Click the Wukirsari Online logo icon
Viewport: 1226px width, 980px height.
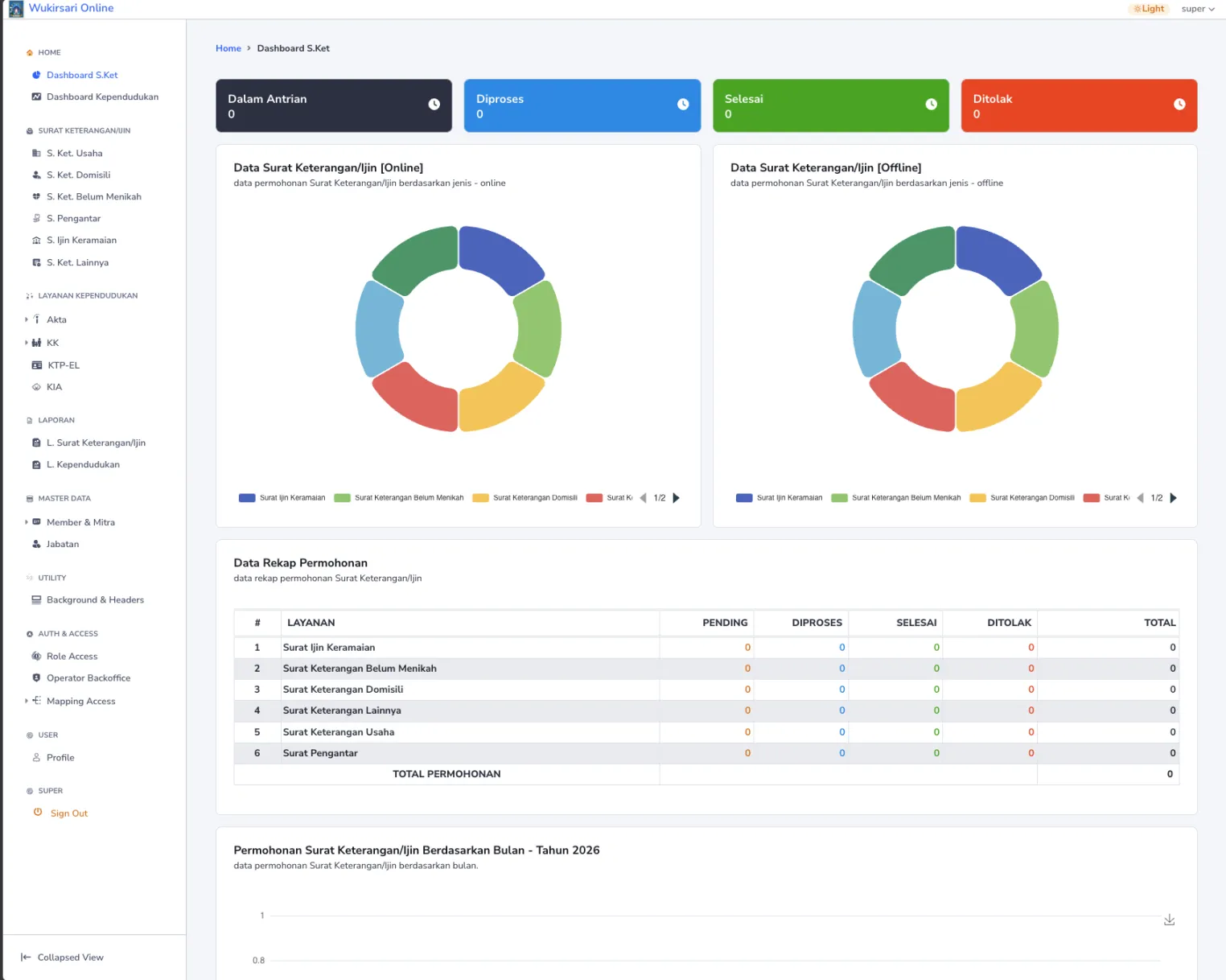(15, 9)
